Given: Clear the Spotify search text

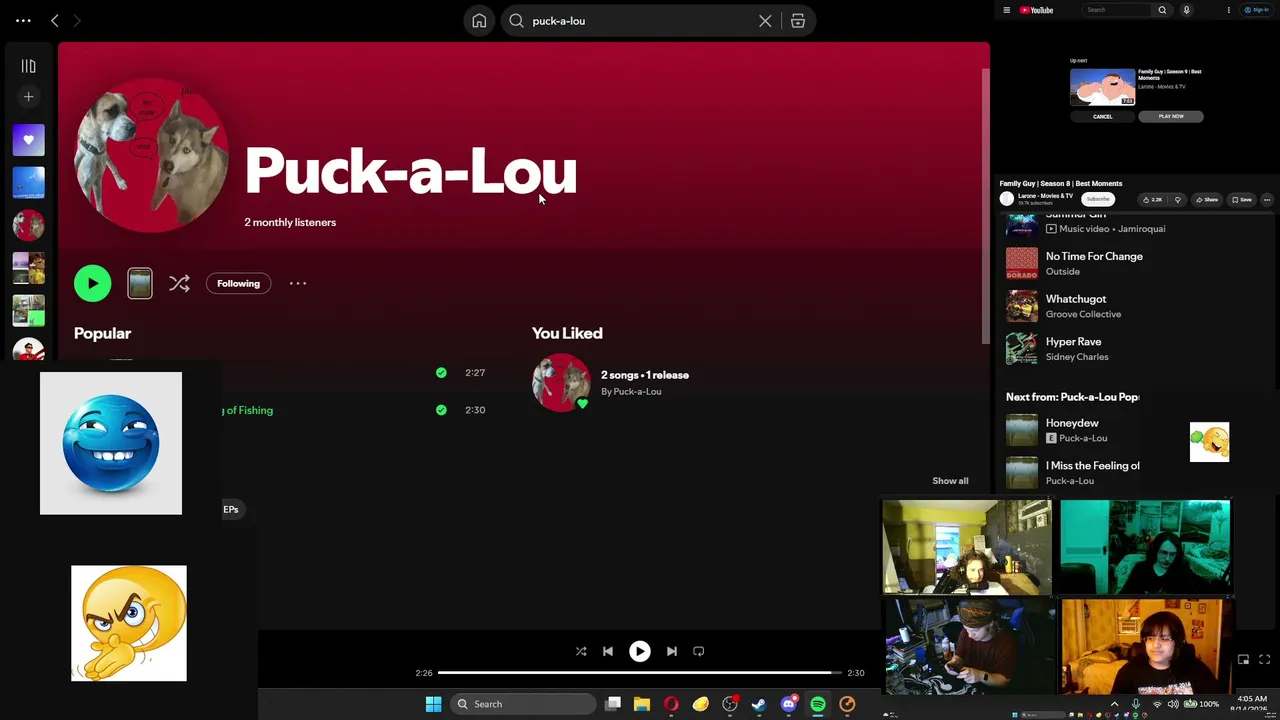Looking at the screenshot, I should click(x=765, y=21).
